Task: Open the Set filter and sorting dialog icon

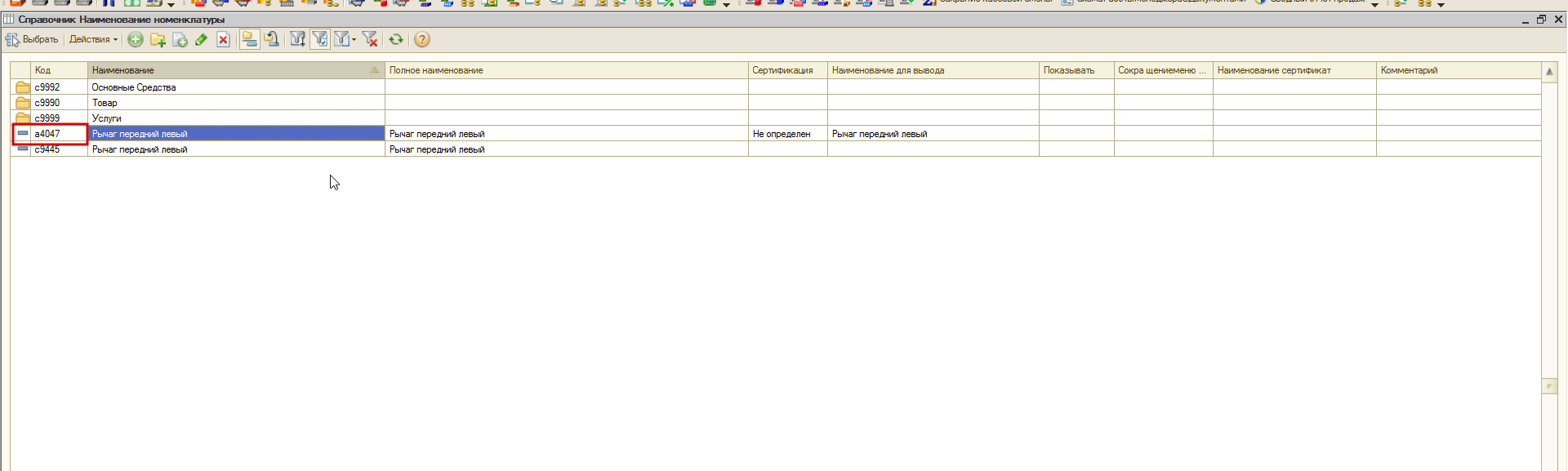Action: (x=297, y=39)
